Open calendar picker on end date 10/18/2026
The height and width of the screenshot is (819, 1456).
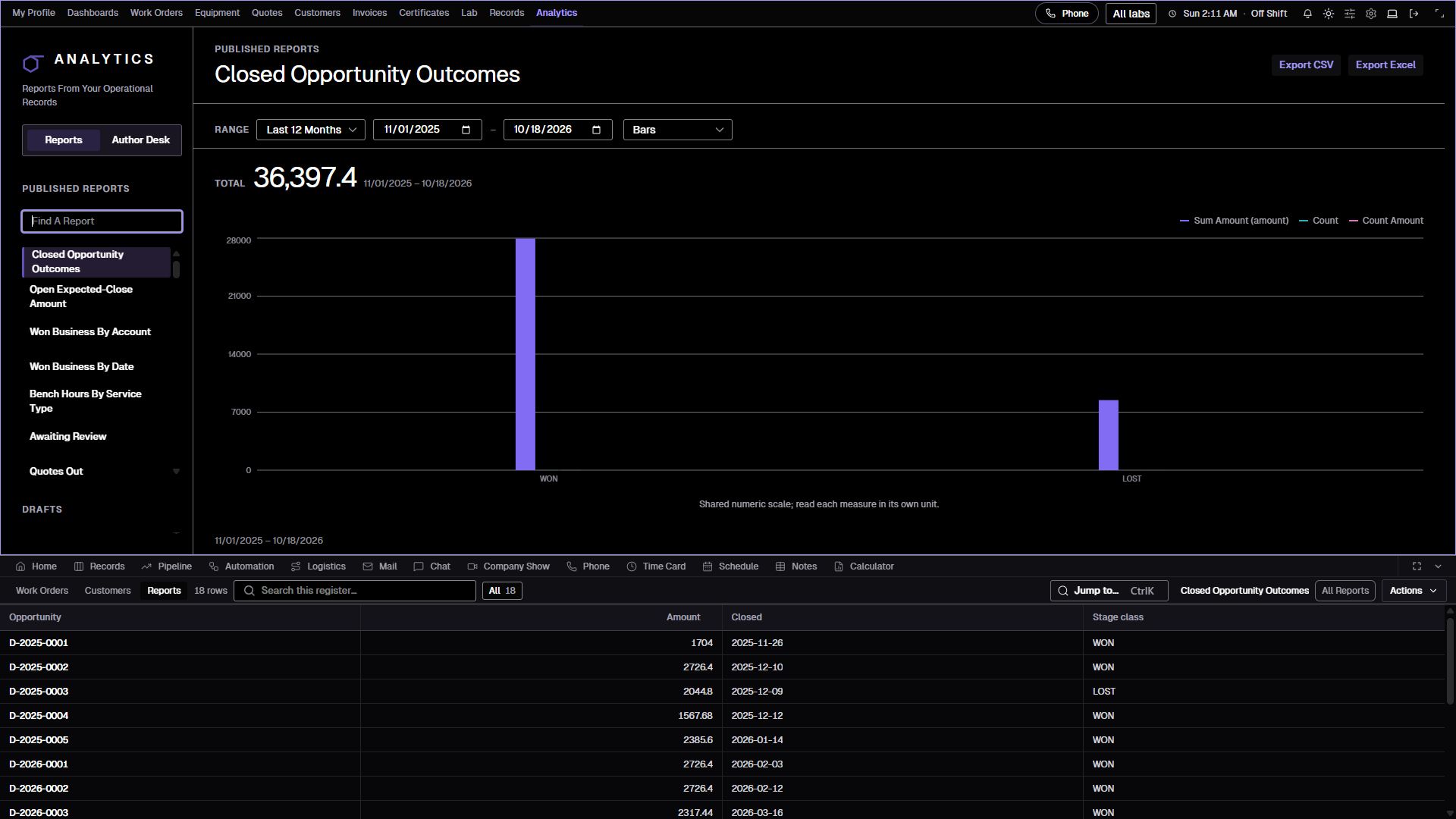(x=597, y=130)
